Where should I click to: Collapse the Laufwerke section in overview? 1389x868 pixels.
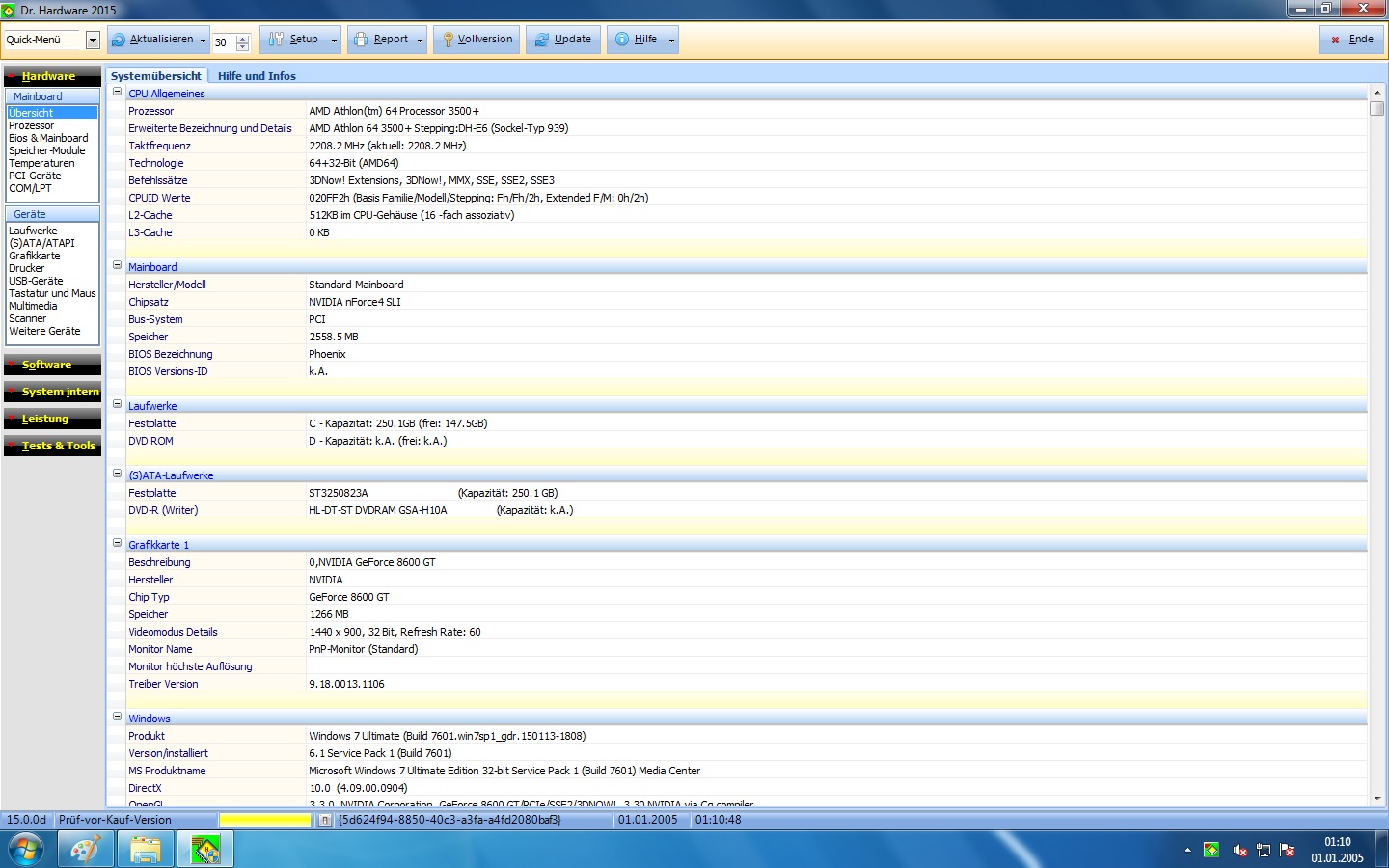pos(118,404)
